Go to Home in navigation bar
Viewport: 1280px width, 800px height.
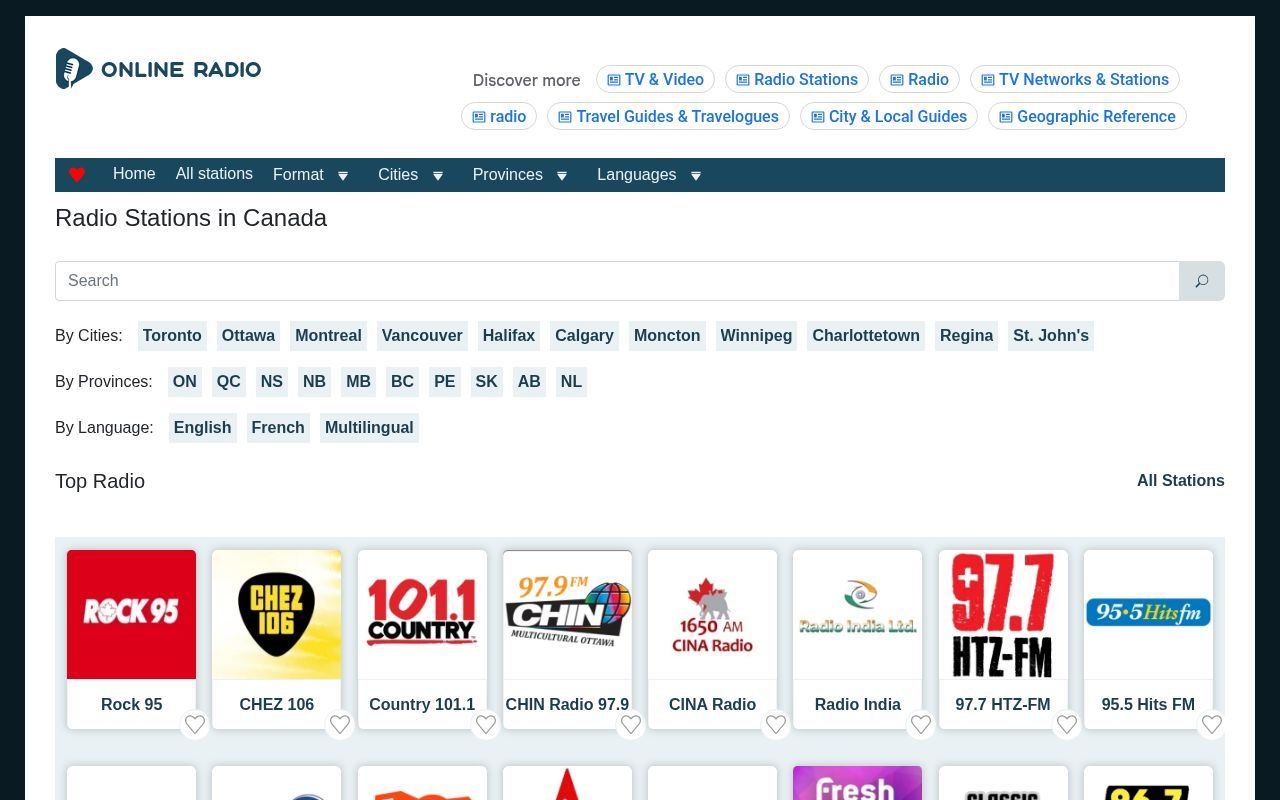pyautogui.click(x=134, y=174)
